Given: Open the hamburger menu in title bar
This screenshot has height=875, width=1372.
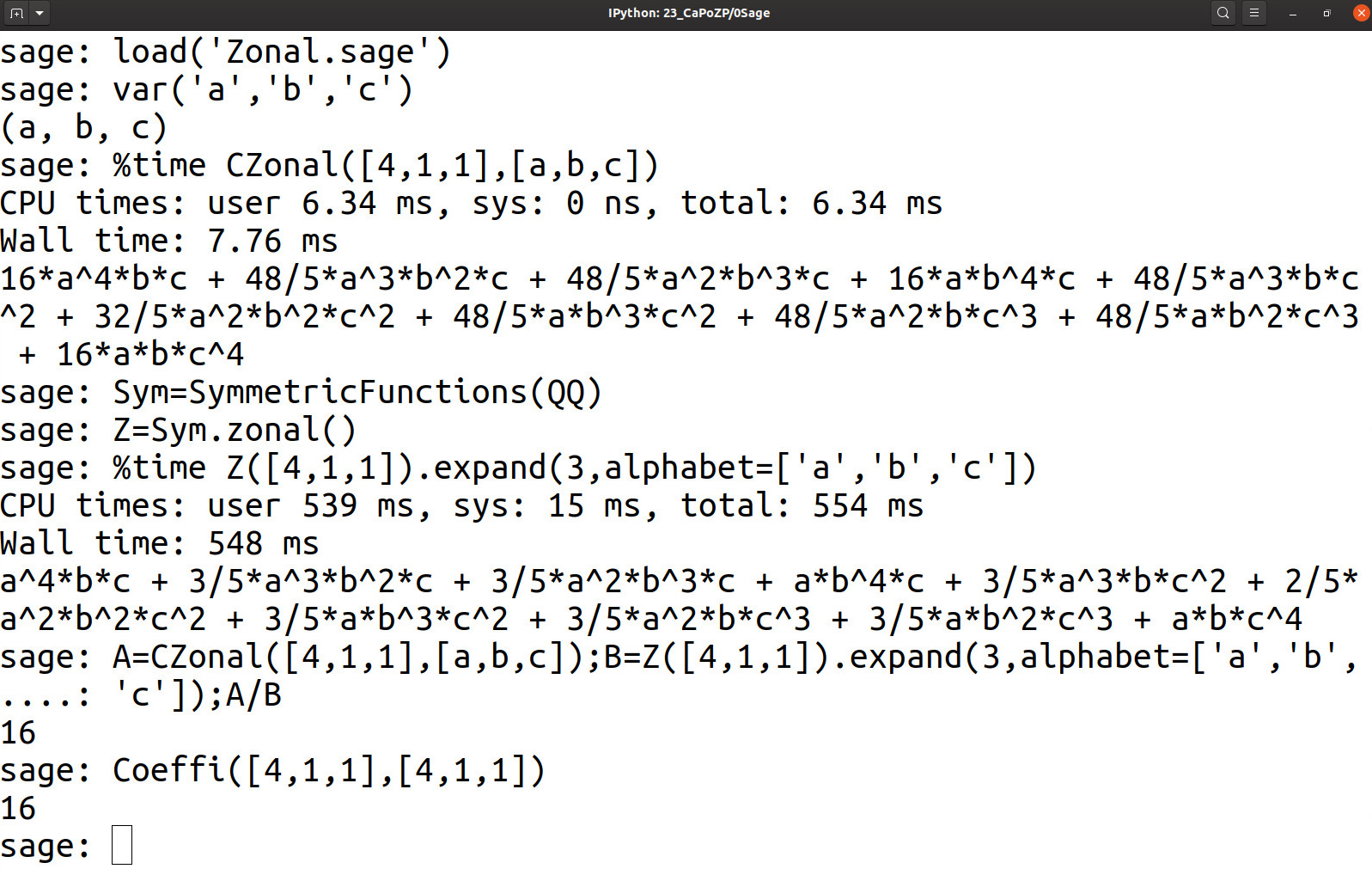Looking at the screenshot, I should tap(1254, 13).
